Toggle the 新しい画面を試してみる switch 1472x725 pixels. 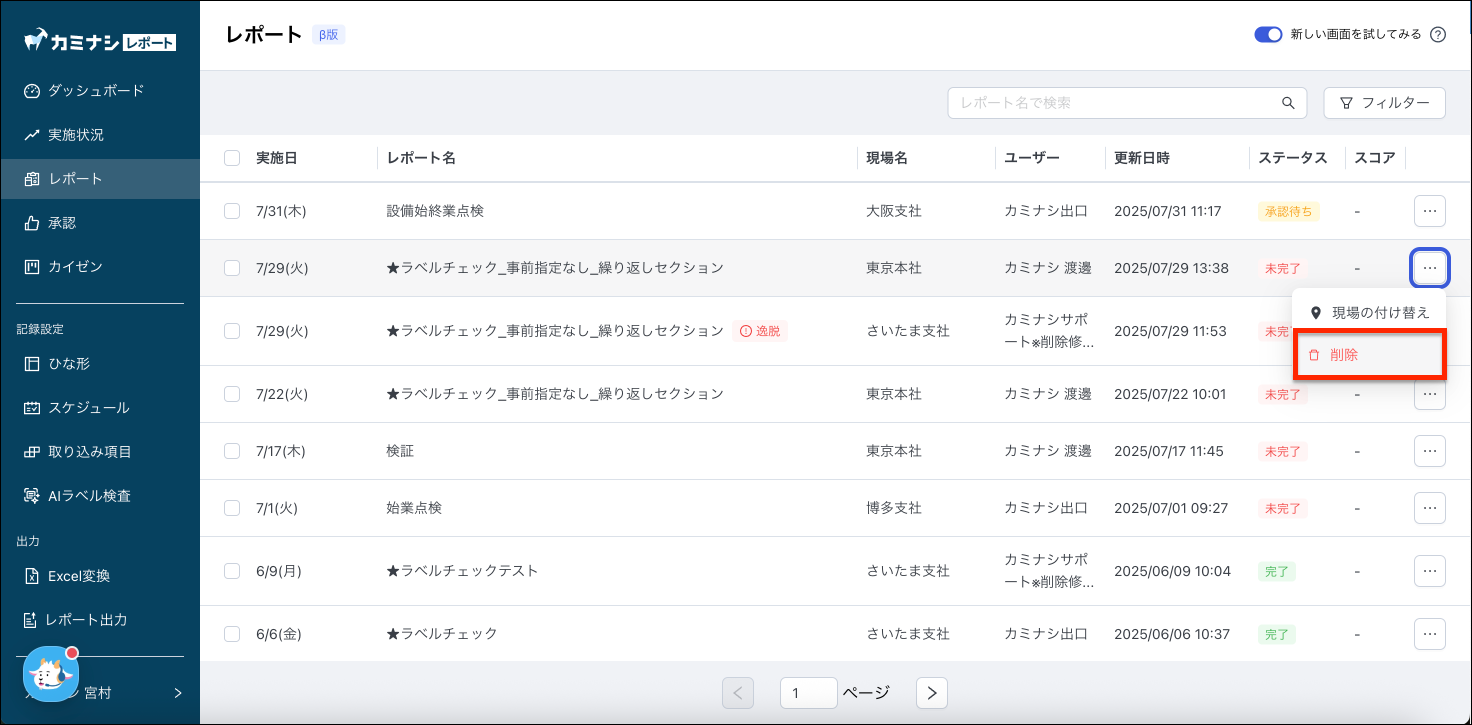click(1268, 35)
